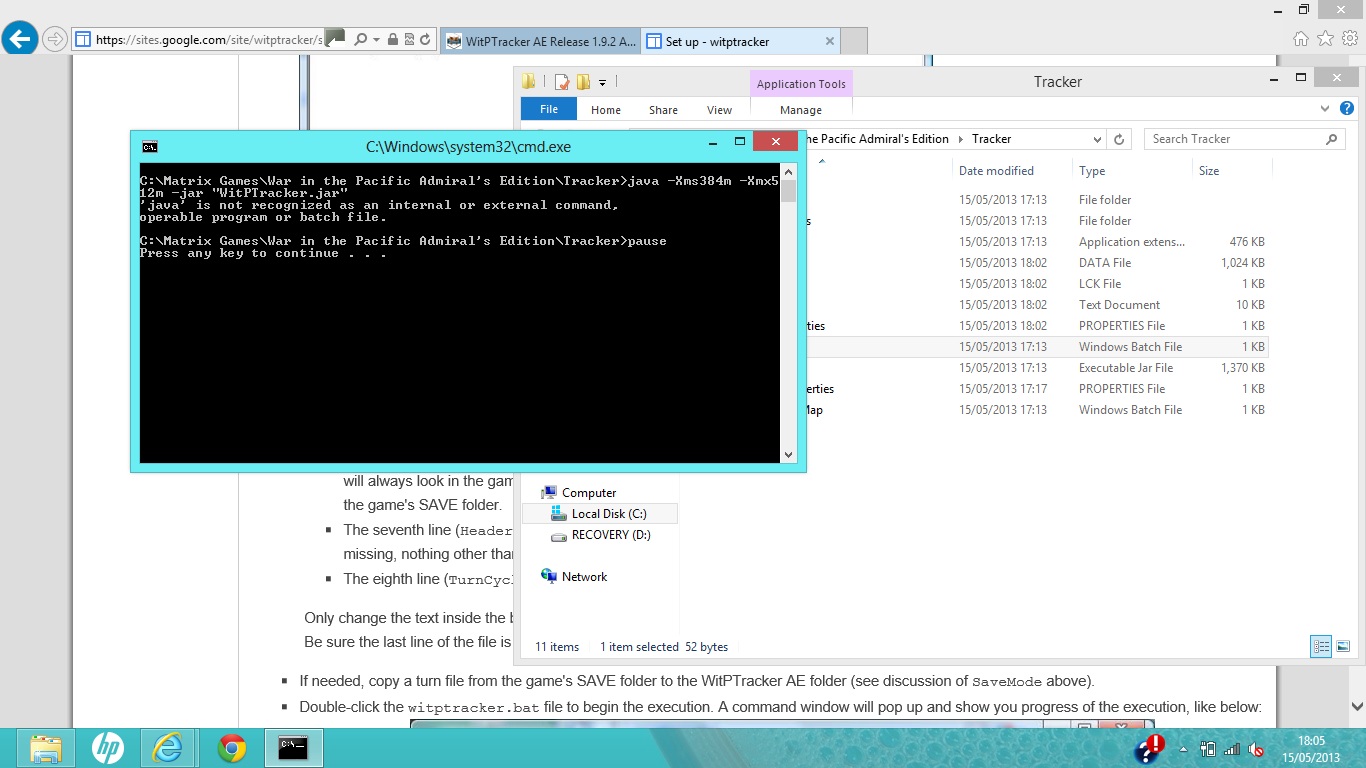The height and width of the screenshot is (768, 1366).
Task: Expand the Explorer ribbon chevron
Action: coord(1326,109)
